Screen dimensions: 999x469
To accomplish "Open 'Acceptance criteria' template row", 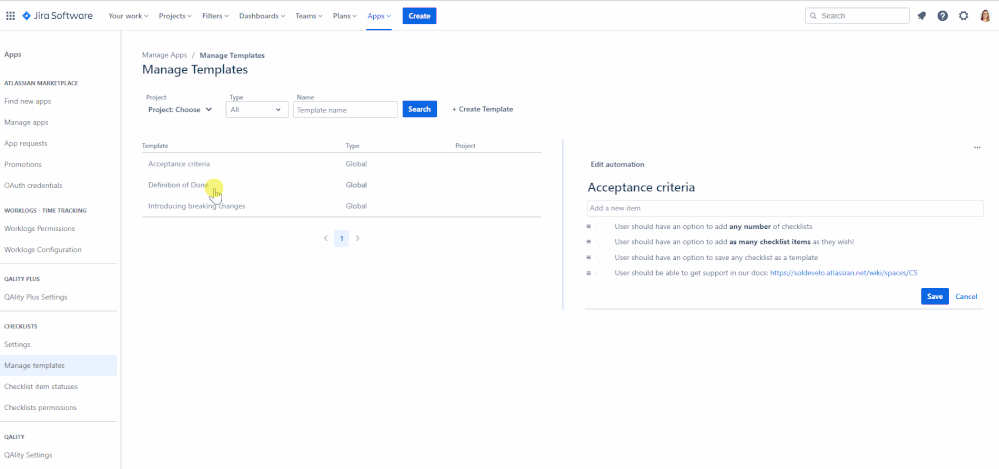I will (x=341, y=164).
